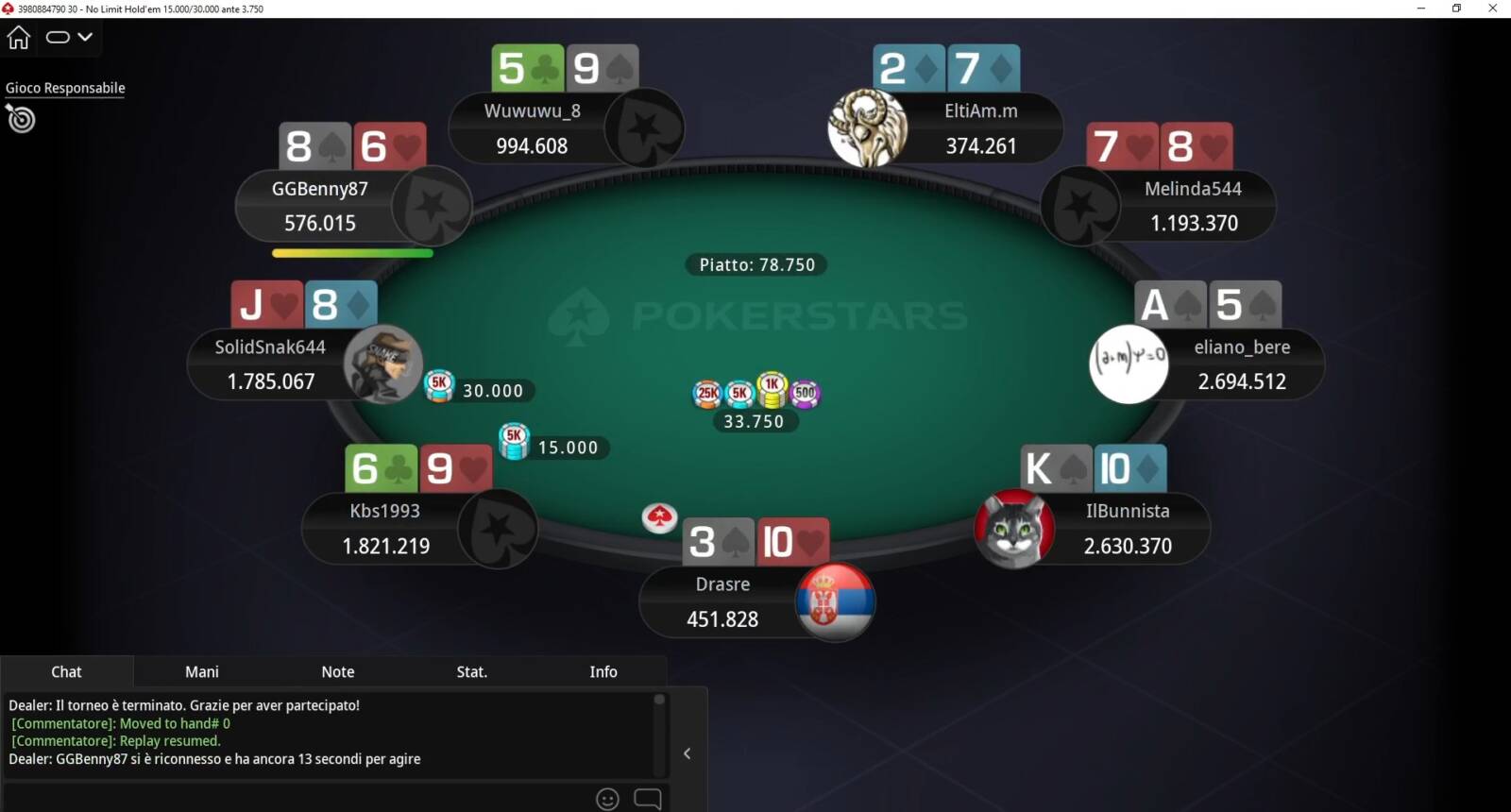Open EltiAm.m's ram avatar

point(867,128)
